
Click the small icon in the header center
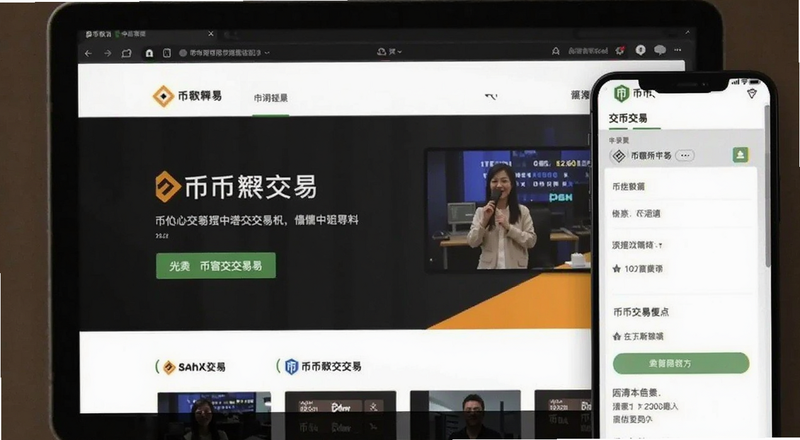491,96
